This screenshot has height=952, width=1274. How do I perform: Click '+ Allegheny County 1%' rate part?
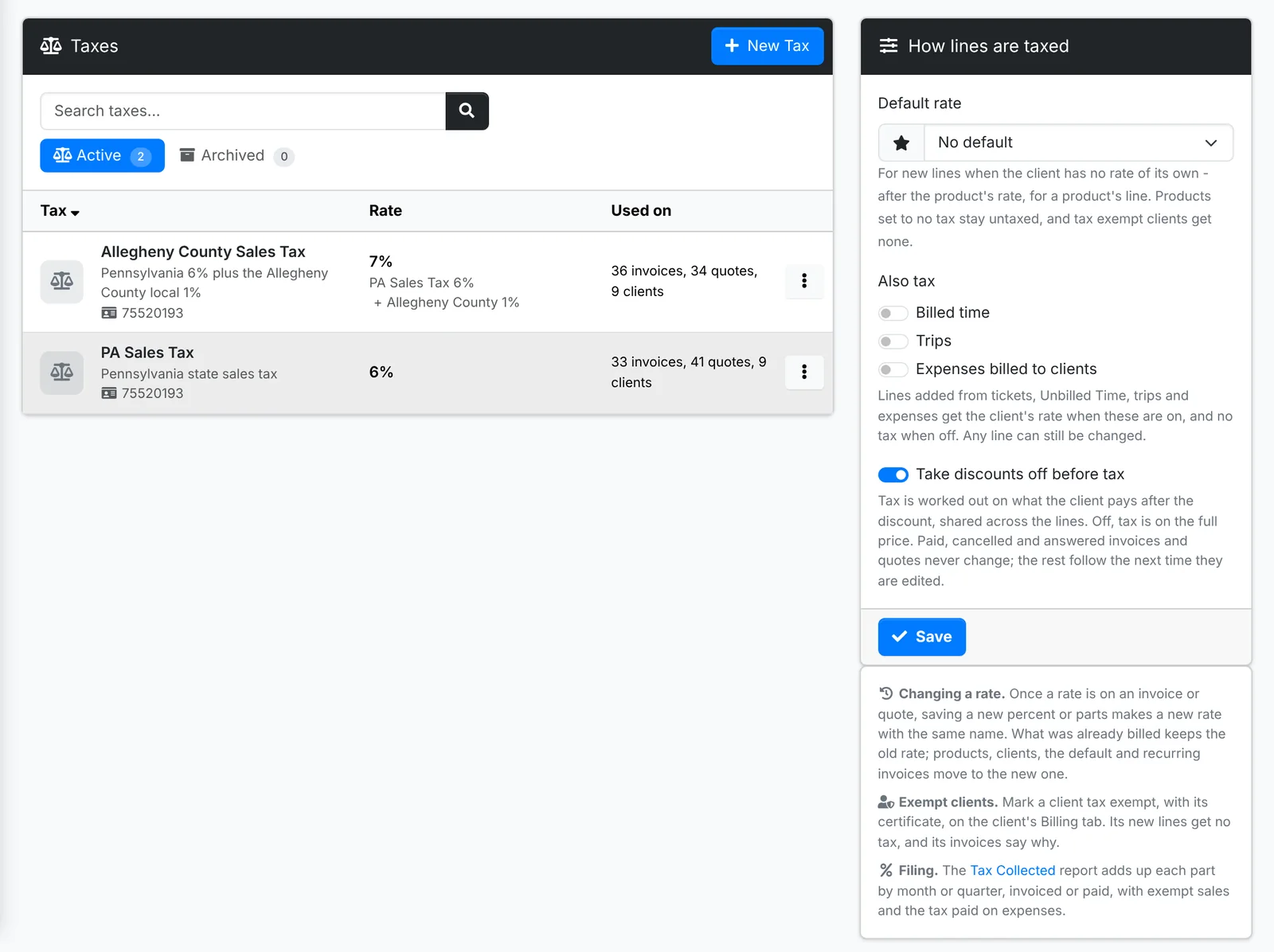coord(446,302)
